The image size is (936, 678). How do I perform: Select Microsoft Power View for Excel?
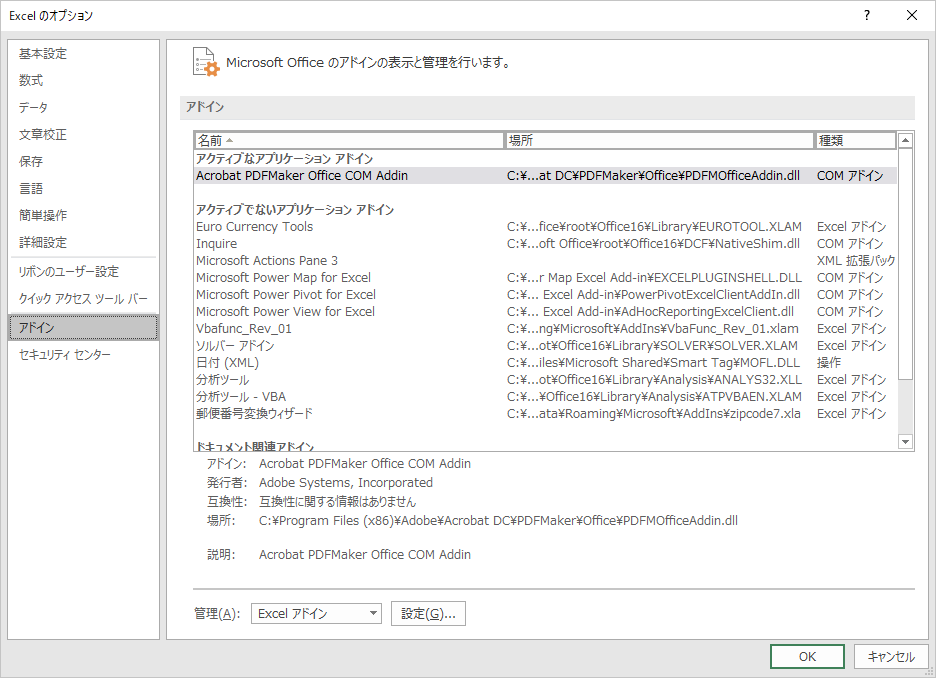pos(546,312)
